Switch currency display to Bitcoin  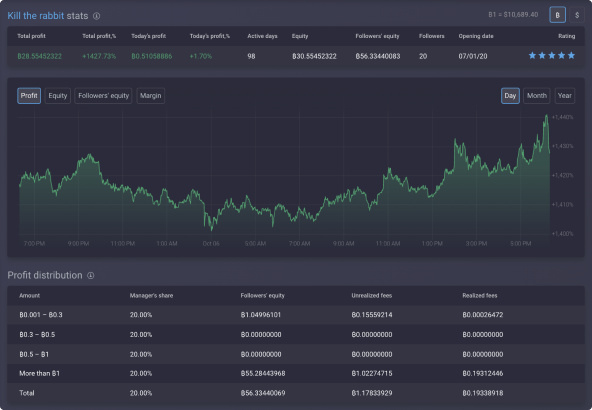pyautogui.click(x=557, y=15)
